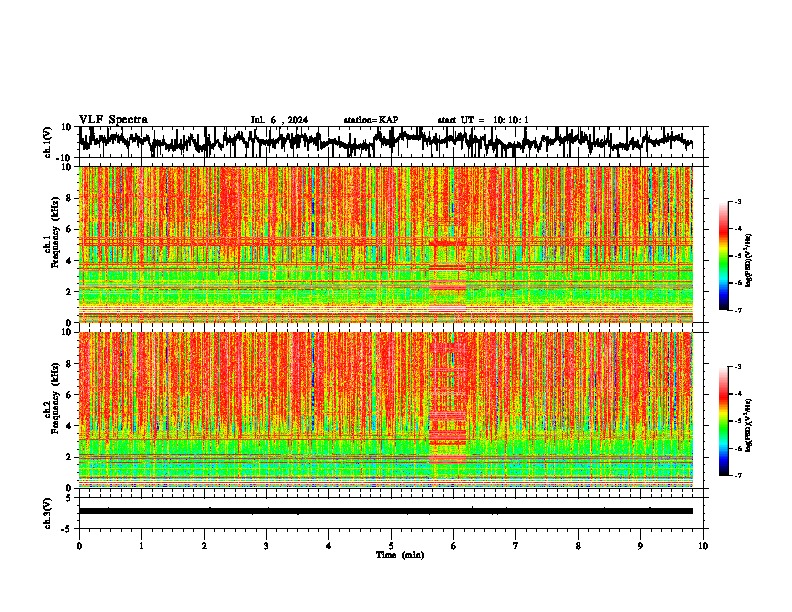Click the 8 kHz tick on ch.1 frequency axis
Image resolution: width=792 pixels, height=612 pixels.
(70, 198)
